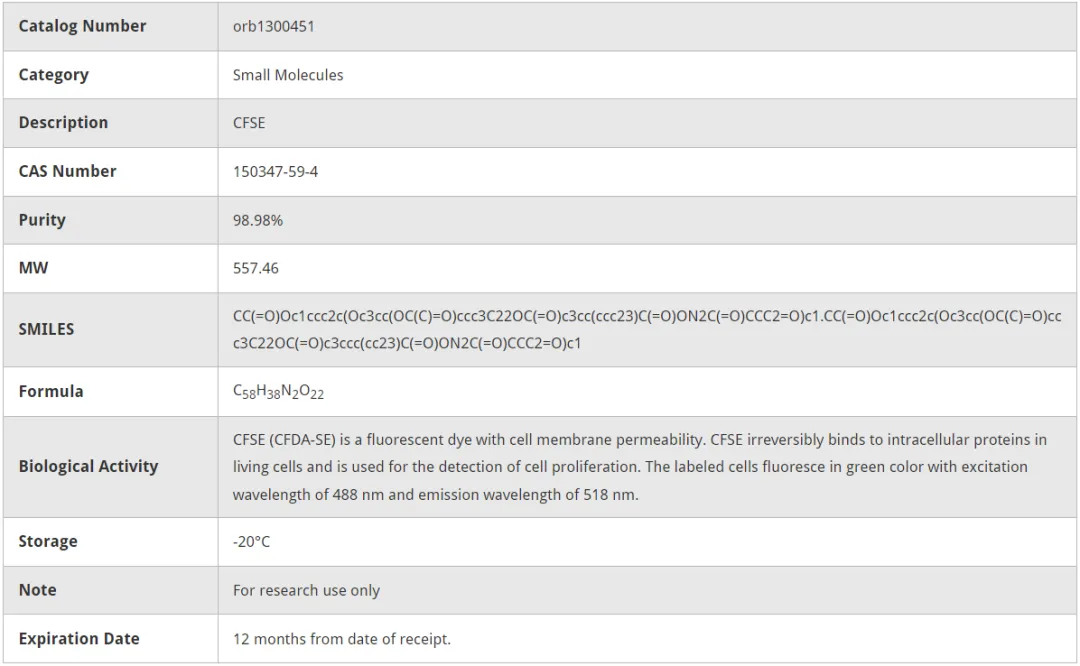Click the '12 months from date of receipt' text

(341, 638)
